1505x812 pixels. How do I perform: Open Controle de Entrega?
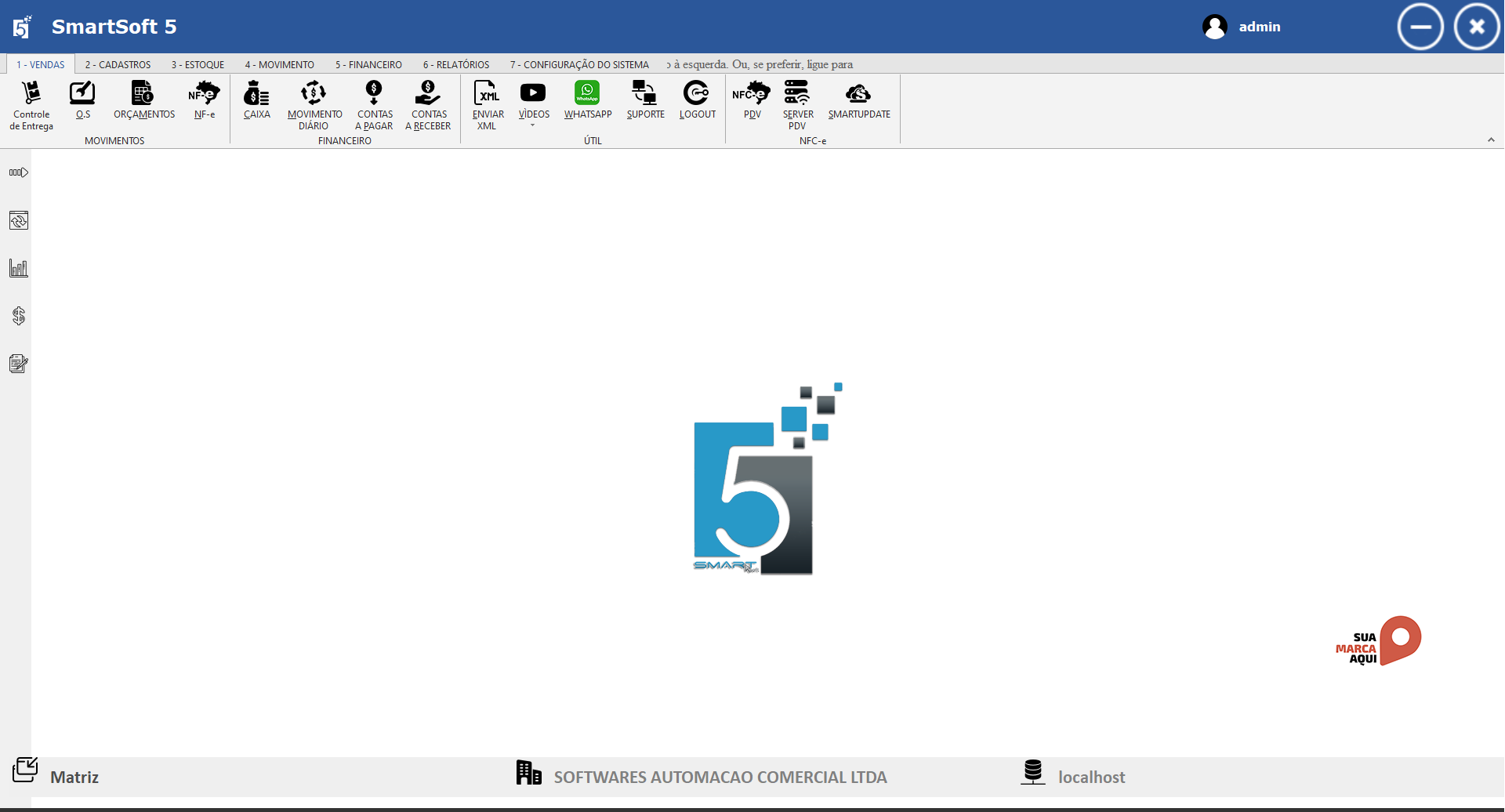(x=31, y=105)
